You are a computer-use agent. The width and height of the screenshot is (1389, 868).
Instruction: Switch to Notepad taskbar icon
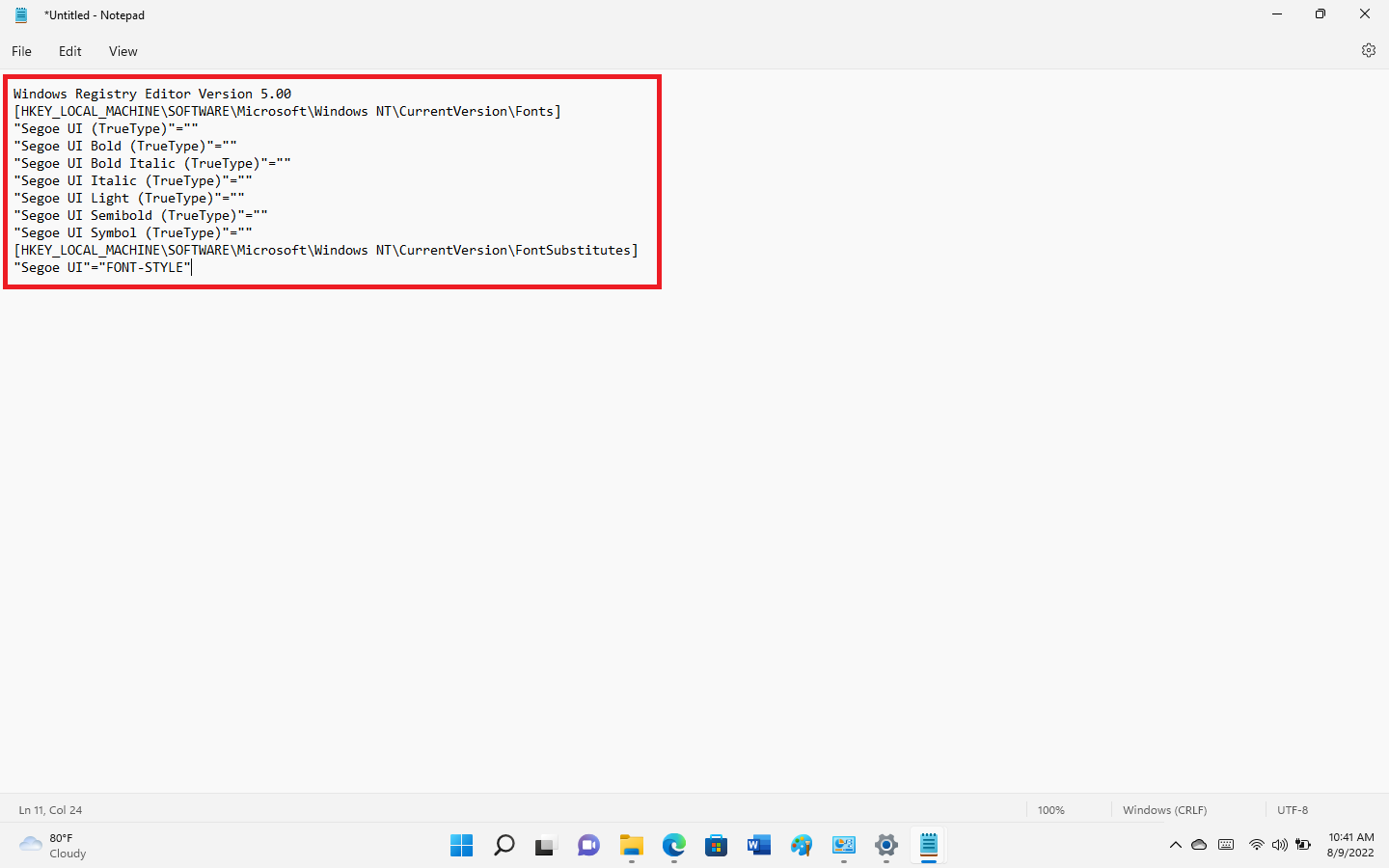[x=929, y=846]
